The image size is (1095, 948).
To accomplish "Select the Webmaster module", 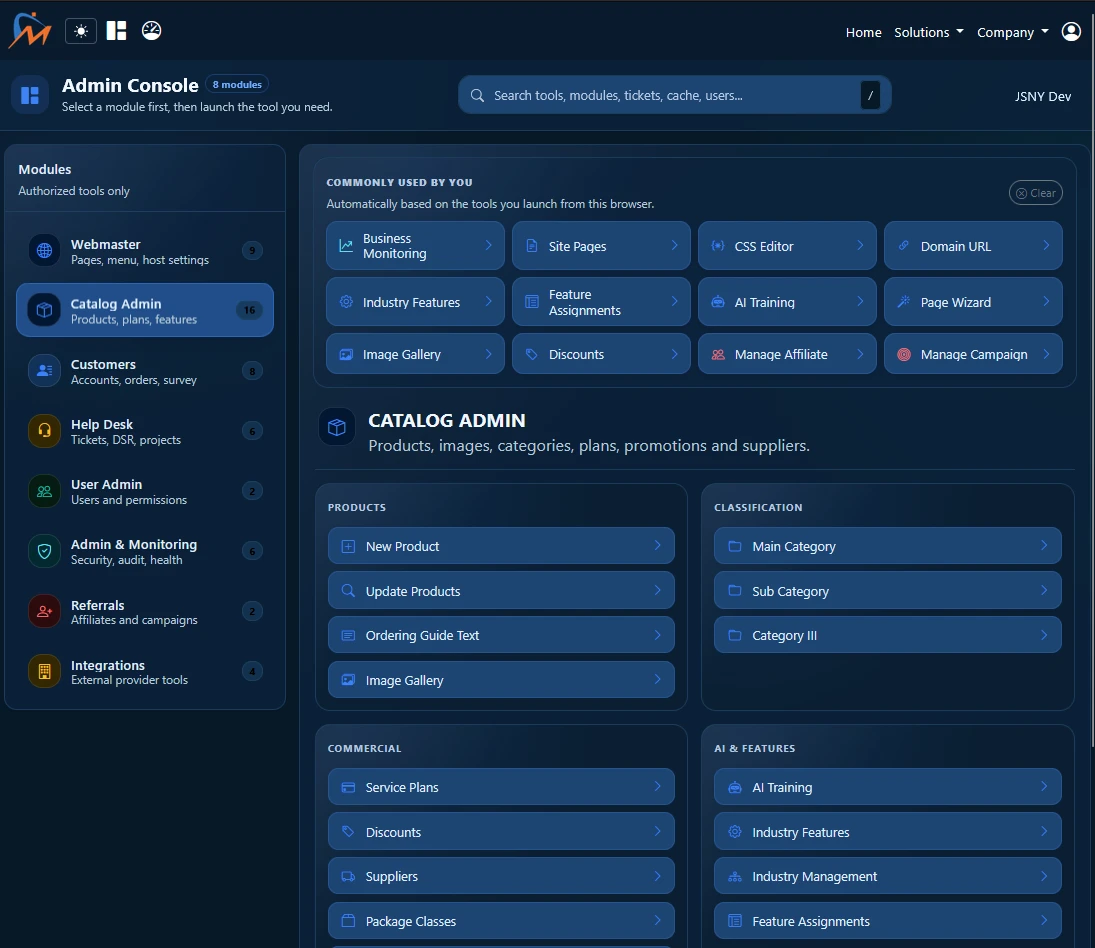I will coord(145,251).
